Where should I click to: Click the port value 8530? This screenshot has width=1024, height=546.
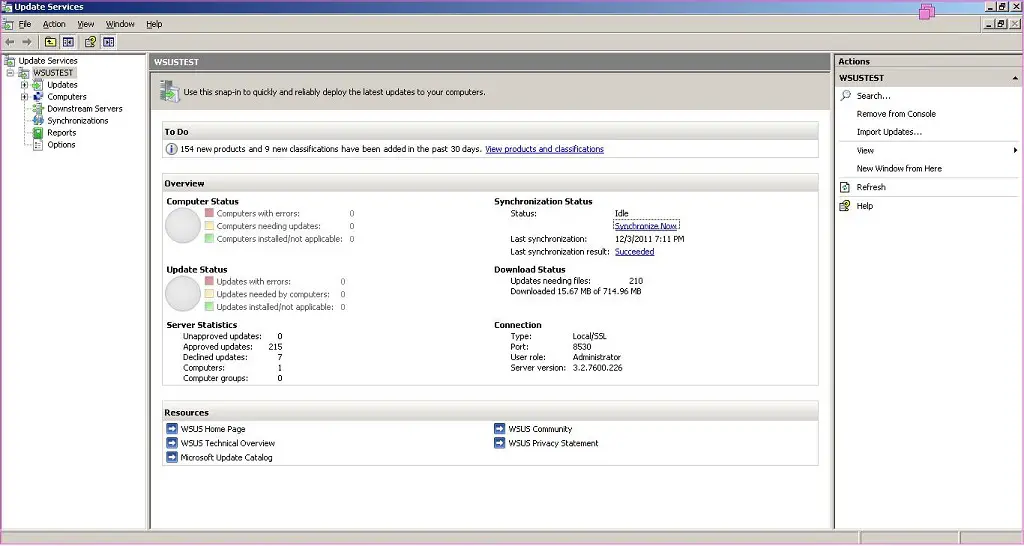coord(582,347)
